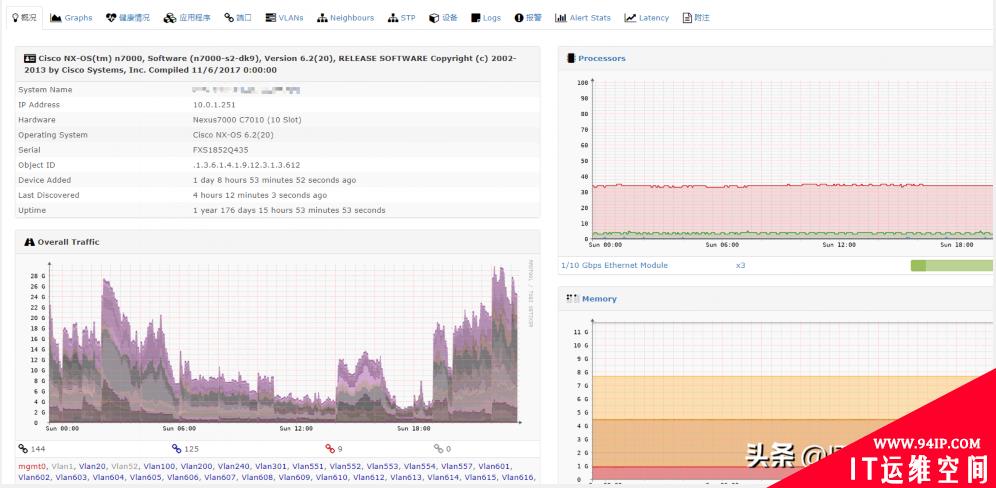
Task: Click the x3 count next to Ethernet Module
Action: click(741, 266)
